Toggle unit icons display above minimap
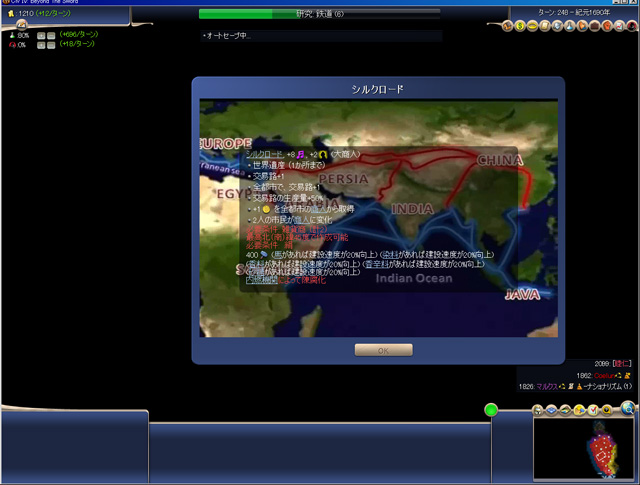Image resolution: width=640 pixels, height=485 pixels. (538, 410)
